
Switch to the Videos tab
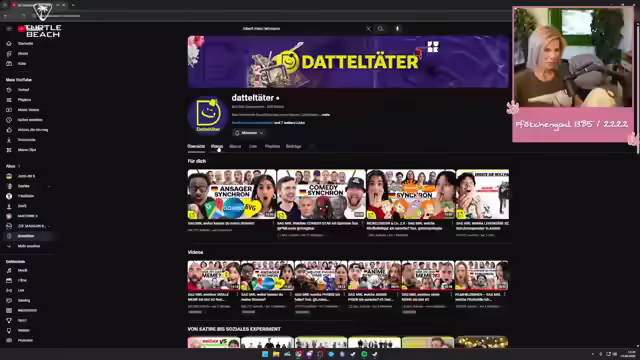point(217,146)
